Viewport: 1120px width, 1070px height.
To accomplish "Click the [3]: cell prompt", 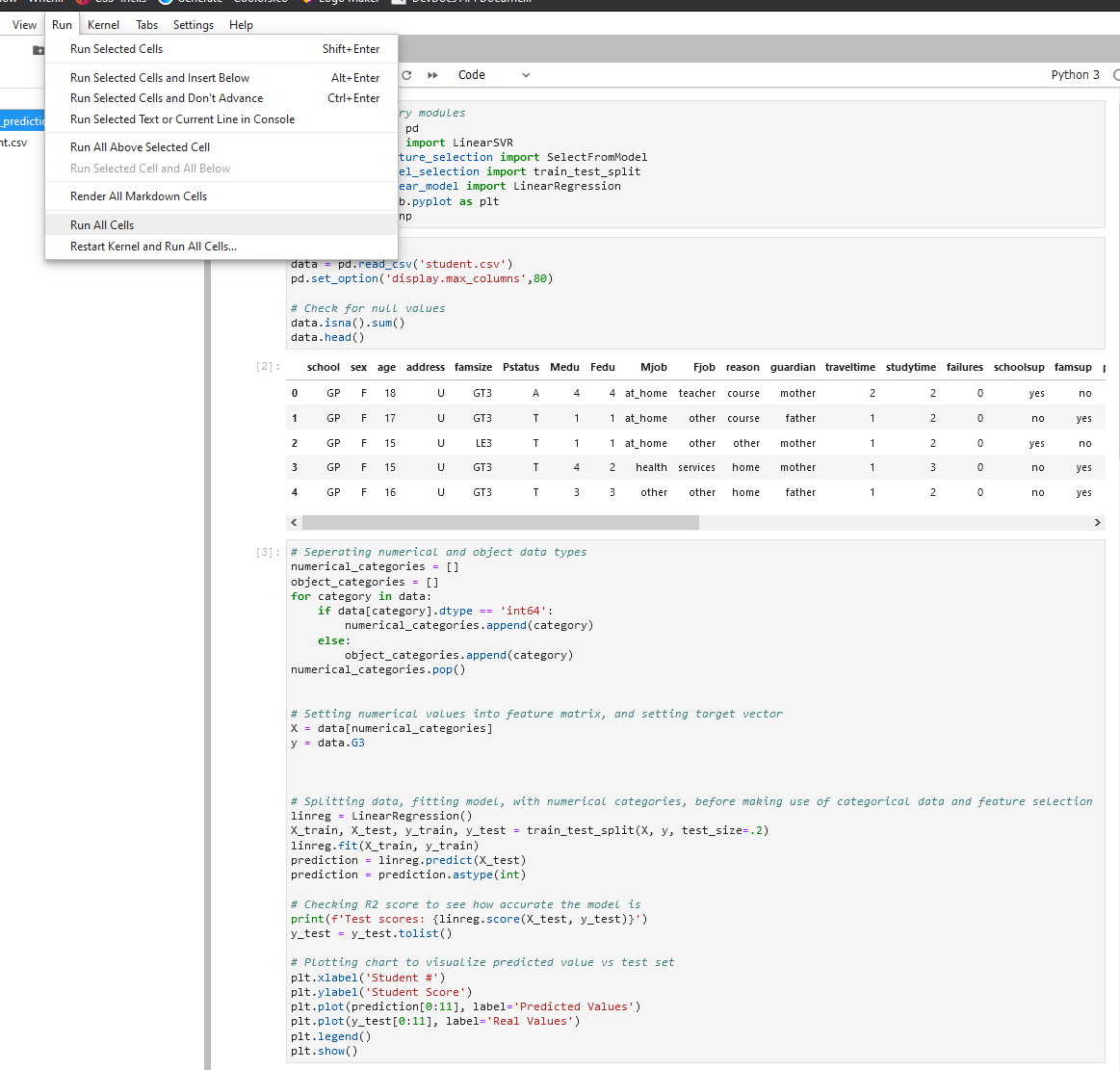I will [x=268, y=552].
